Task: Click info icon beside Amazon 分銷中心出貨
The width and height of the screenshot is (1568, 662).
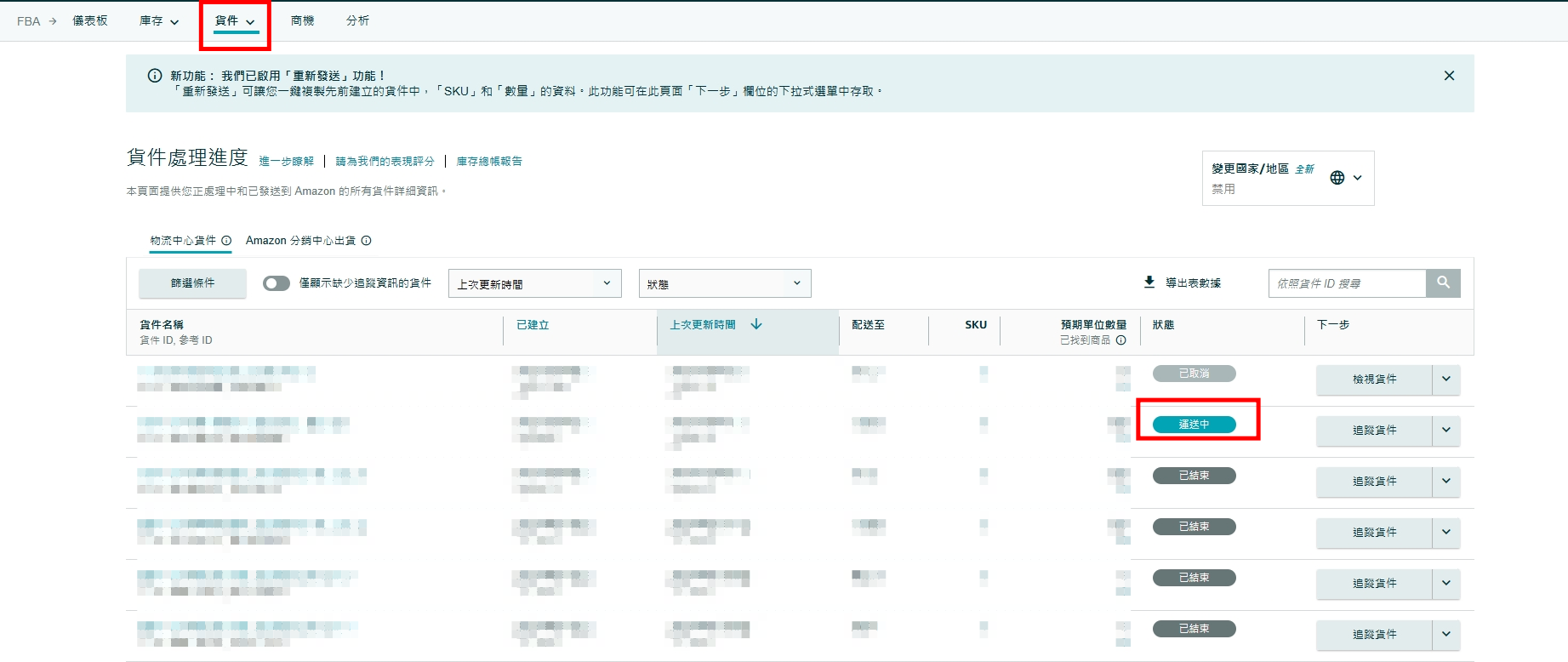Action: pos(367,241)
